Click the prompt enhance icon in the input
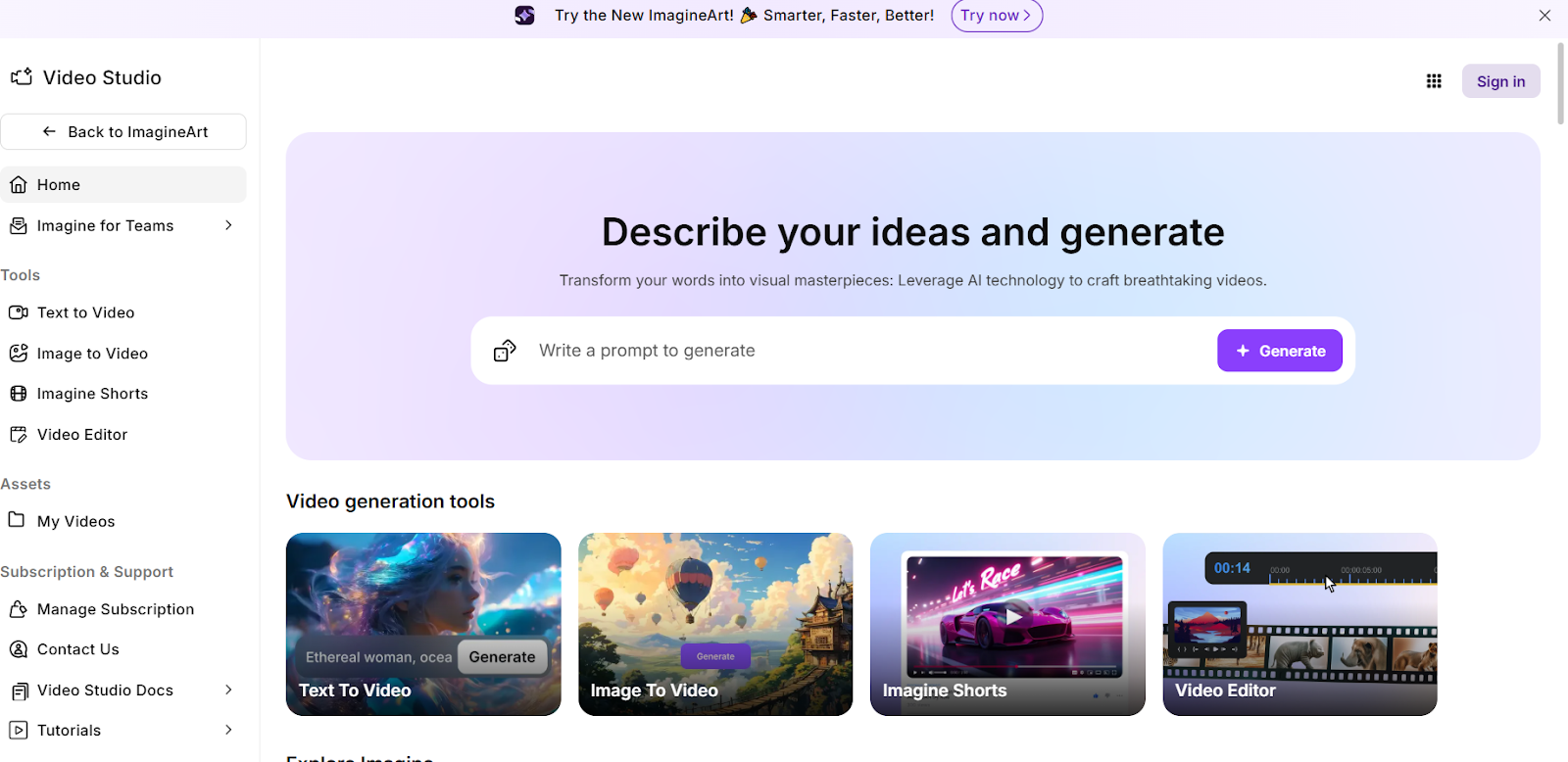Viewport: 1568px width, 762px height. coord(505,351)
